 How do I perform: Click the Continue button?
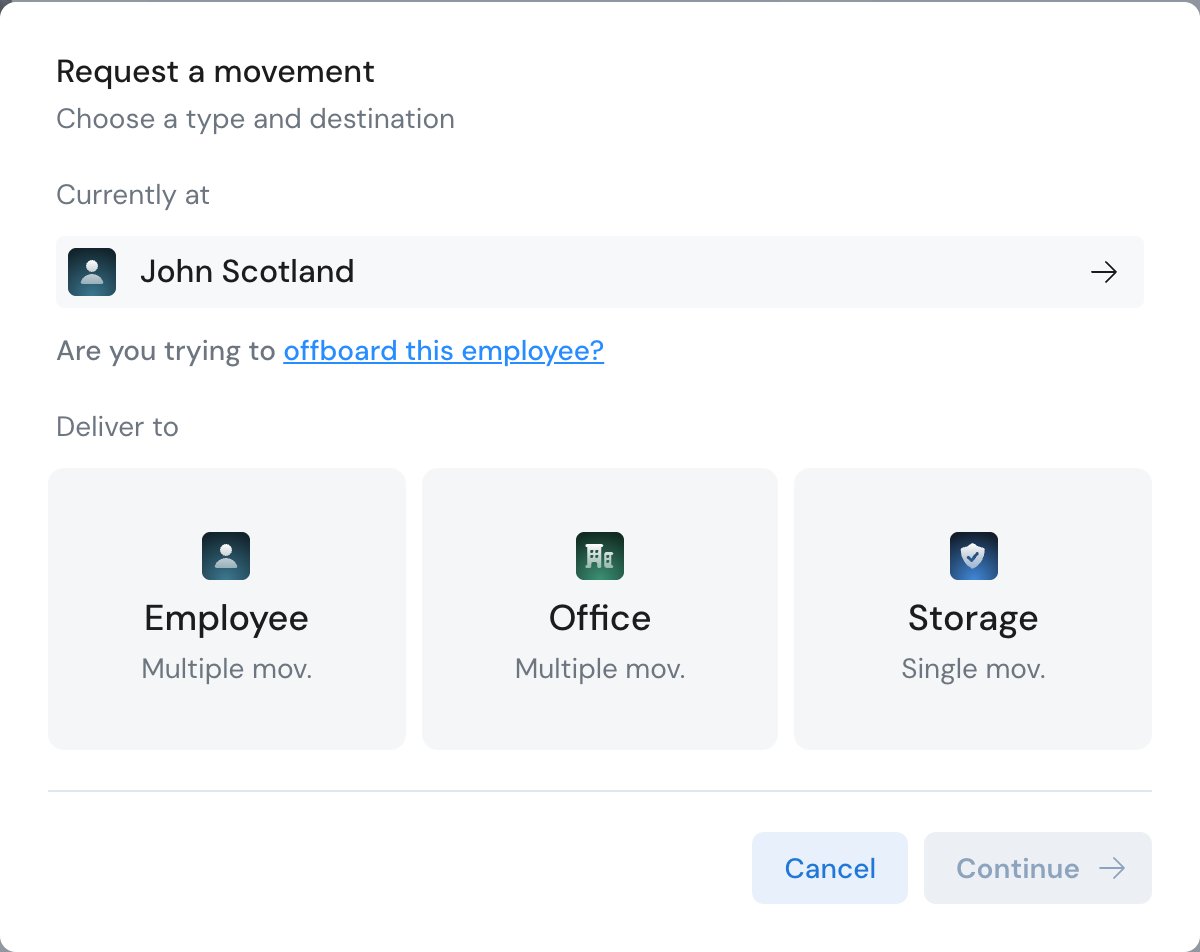click(1038, 868)
